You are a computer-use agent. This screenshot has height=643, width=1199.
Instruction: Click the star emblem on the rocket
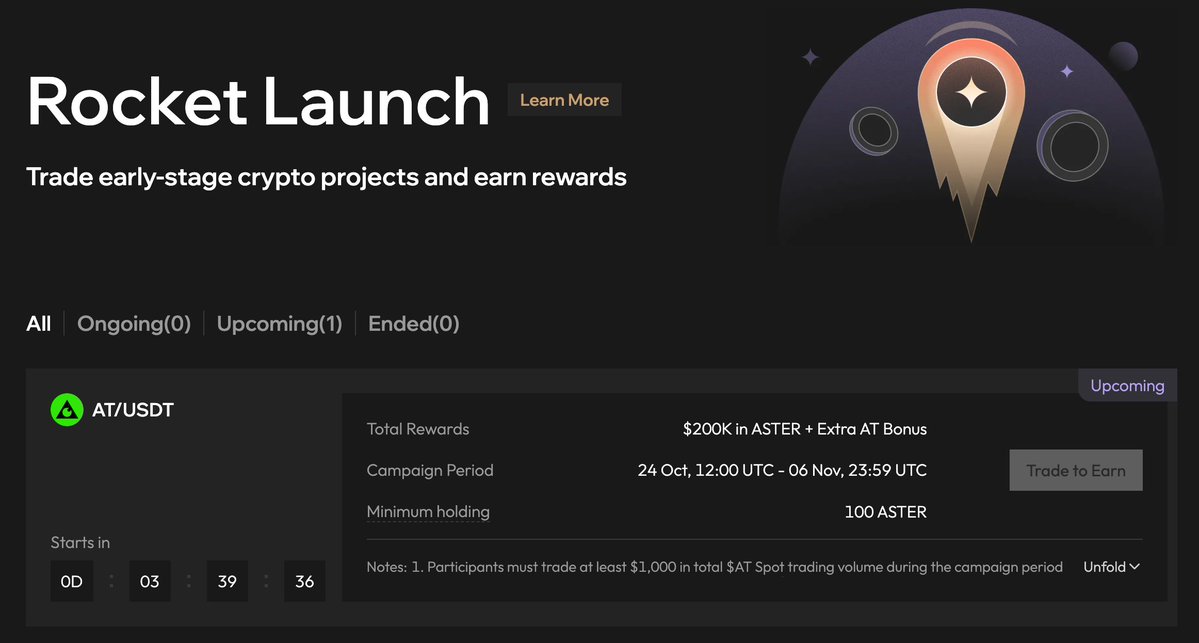(970, 96)
